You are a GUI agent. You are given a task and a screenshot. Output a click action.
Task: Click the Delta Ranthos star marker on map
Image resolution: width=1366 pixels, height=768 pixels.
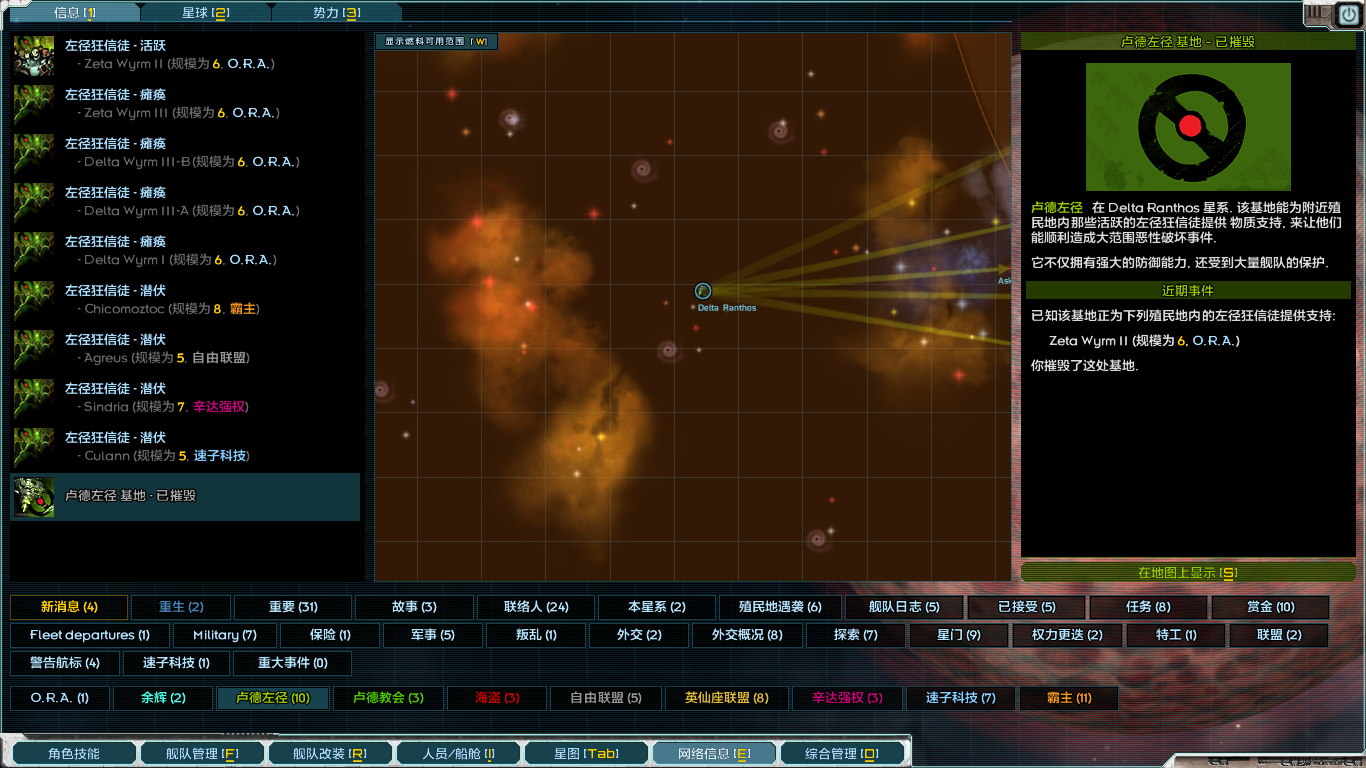tap(703, 291)
